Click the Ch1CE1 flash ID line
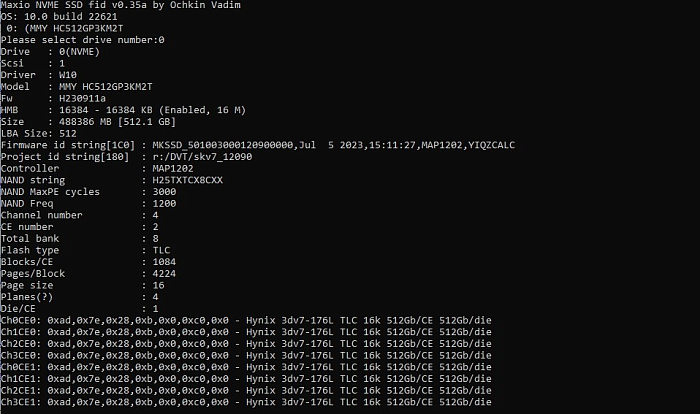 point(246,378)
